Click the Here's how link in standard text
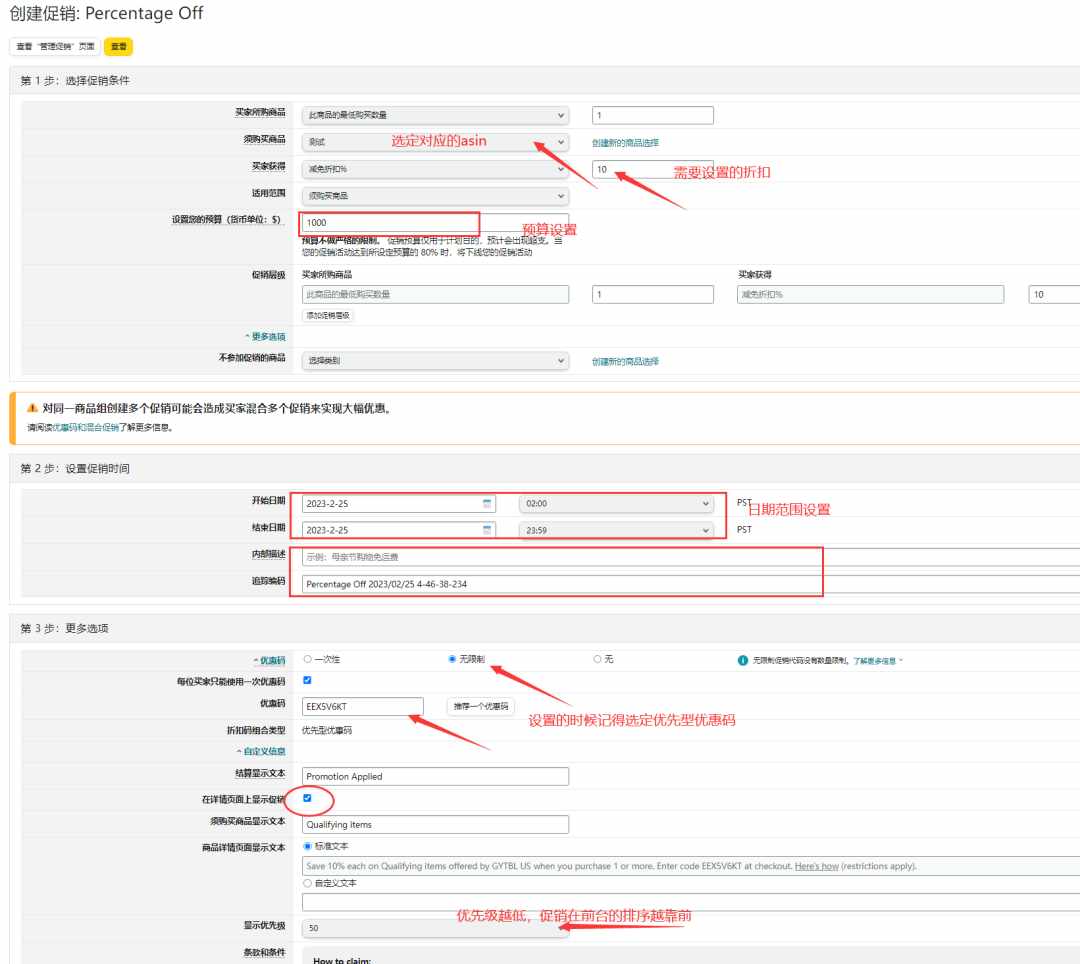This screenshot has width=1080, height=964. point(816,866)
